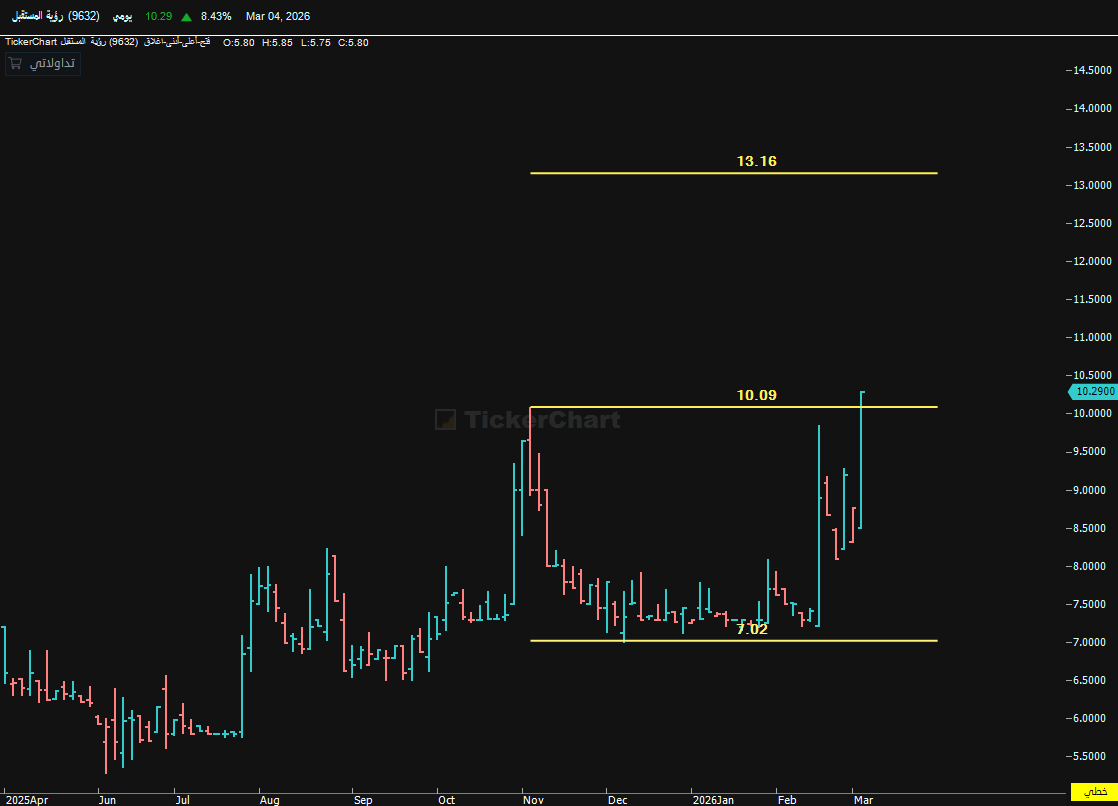Click the Dec time axis label
This screenshot has width=1118, height=806.
point(617,800)
